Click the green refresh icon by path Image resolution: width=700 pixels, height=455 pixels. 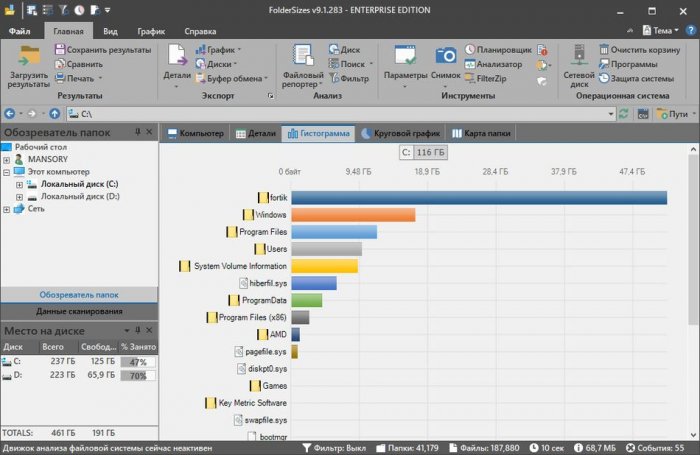tap(624, 114)
